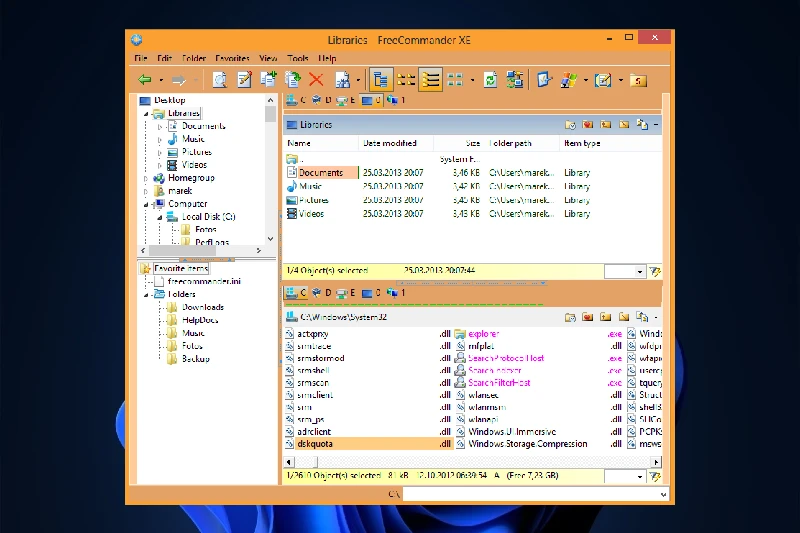Click the folder tree scroll-down arrow

(x=270, y=239)
